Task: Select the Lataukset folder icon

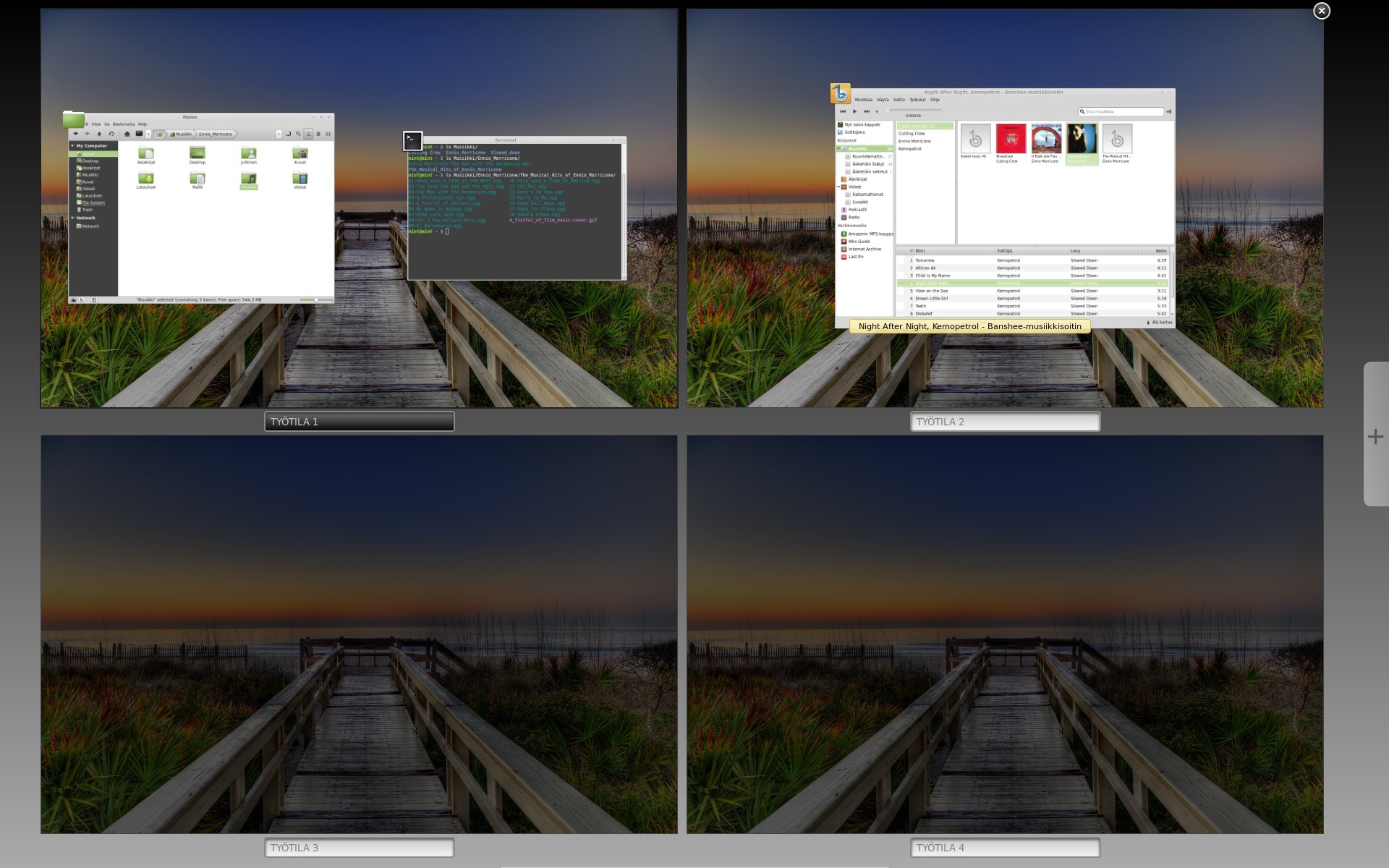Action: pos(146,178)
